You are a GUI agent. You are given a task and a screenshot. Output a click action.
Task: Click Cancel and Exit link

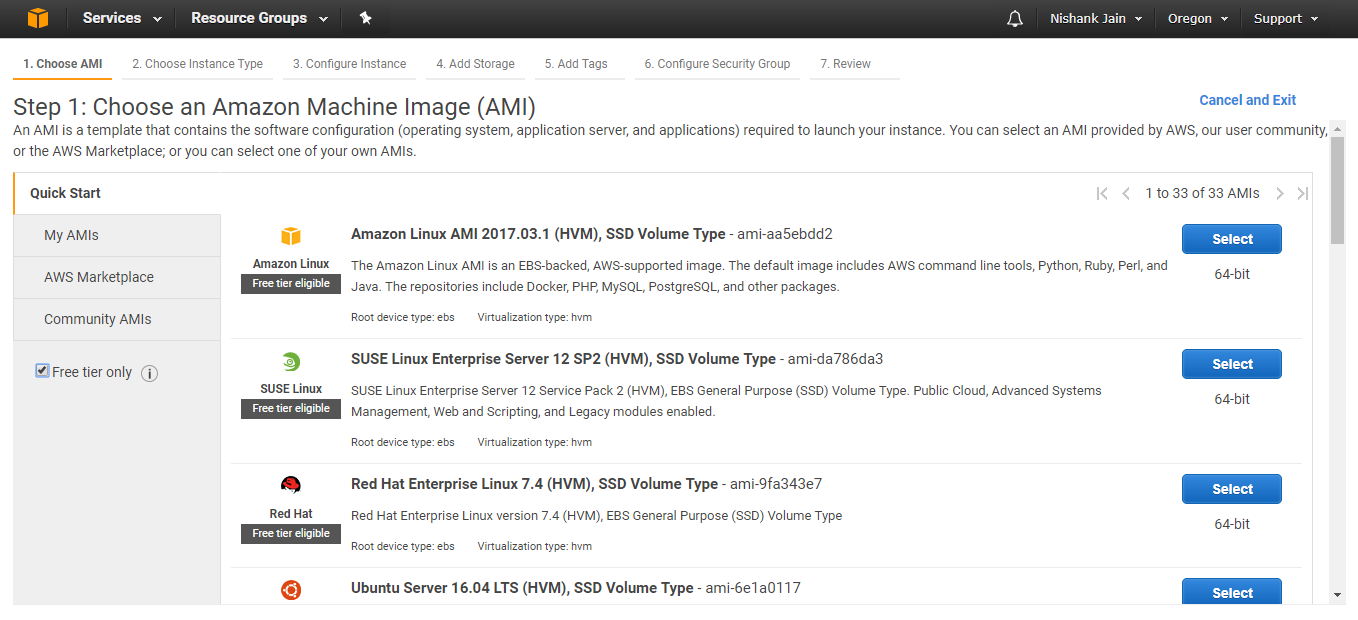tap(1248, 100)
